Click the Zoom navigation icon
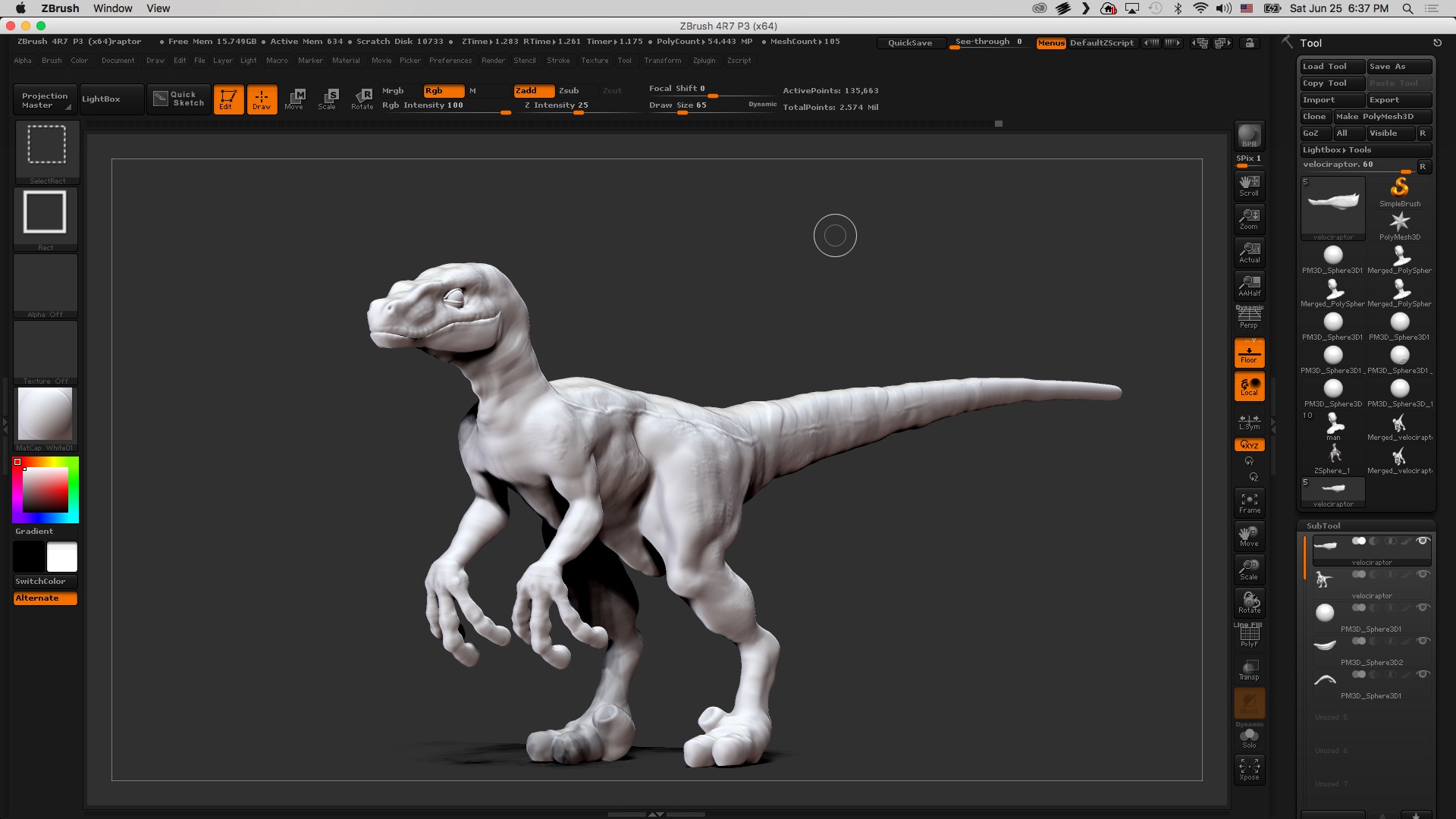The width and height of the screenshot is (1456, 819). 1249,218
